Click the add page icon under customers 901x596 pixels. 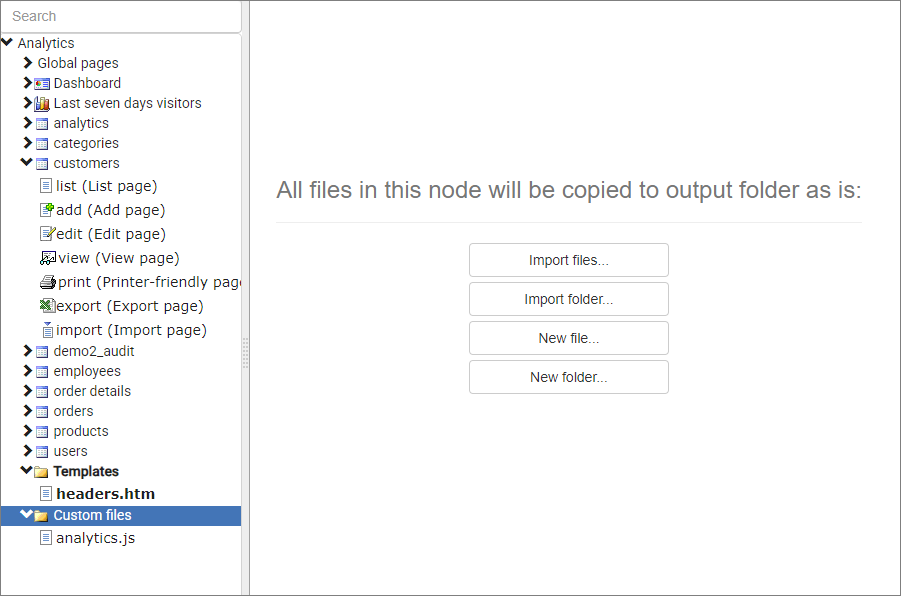tap(47, 210)
